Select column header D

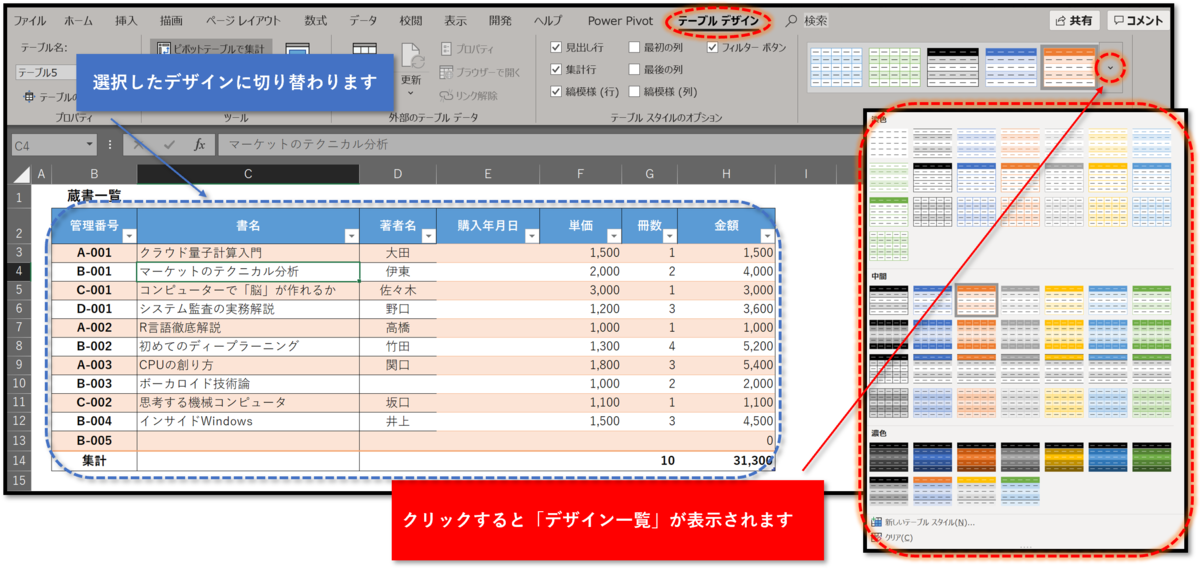pyautogui.click(x=398, y=174)
